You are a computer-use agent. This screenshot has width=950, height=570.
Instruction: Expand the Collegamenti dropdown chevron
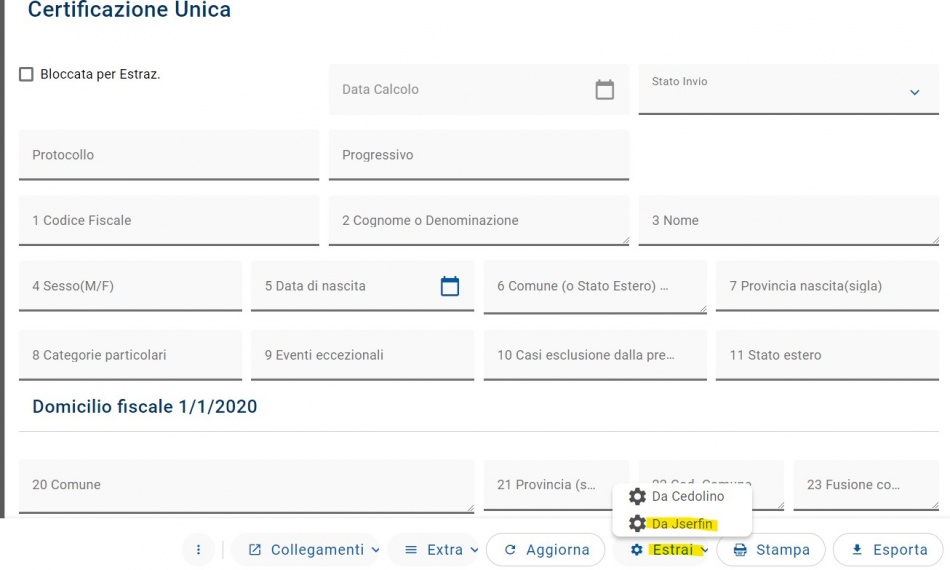tap(375, 550)
